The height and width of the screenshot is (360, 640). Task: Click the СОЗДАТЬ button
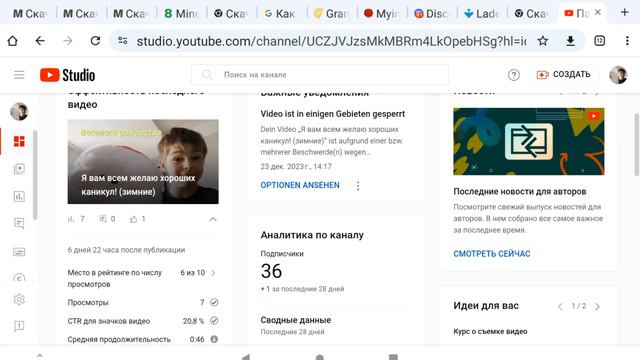point(564,75)
